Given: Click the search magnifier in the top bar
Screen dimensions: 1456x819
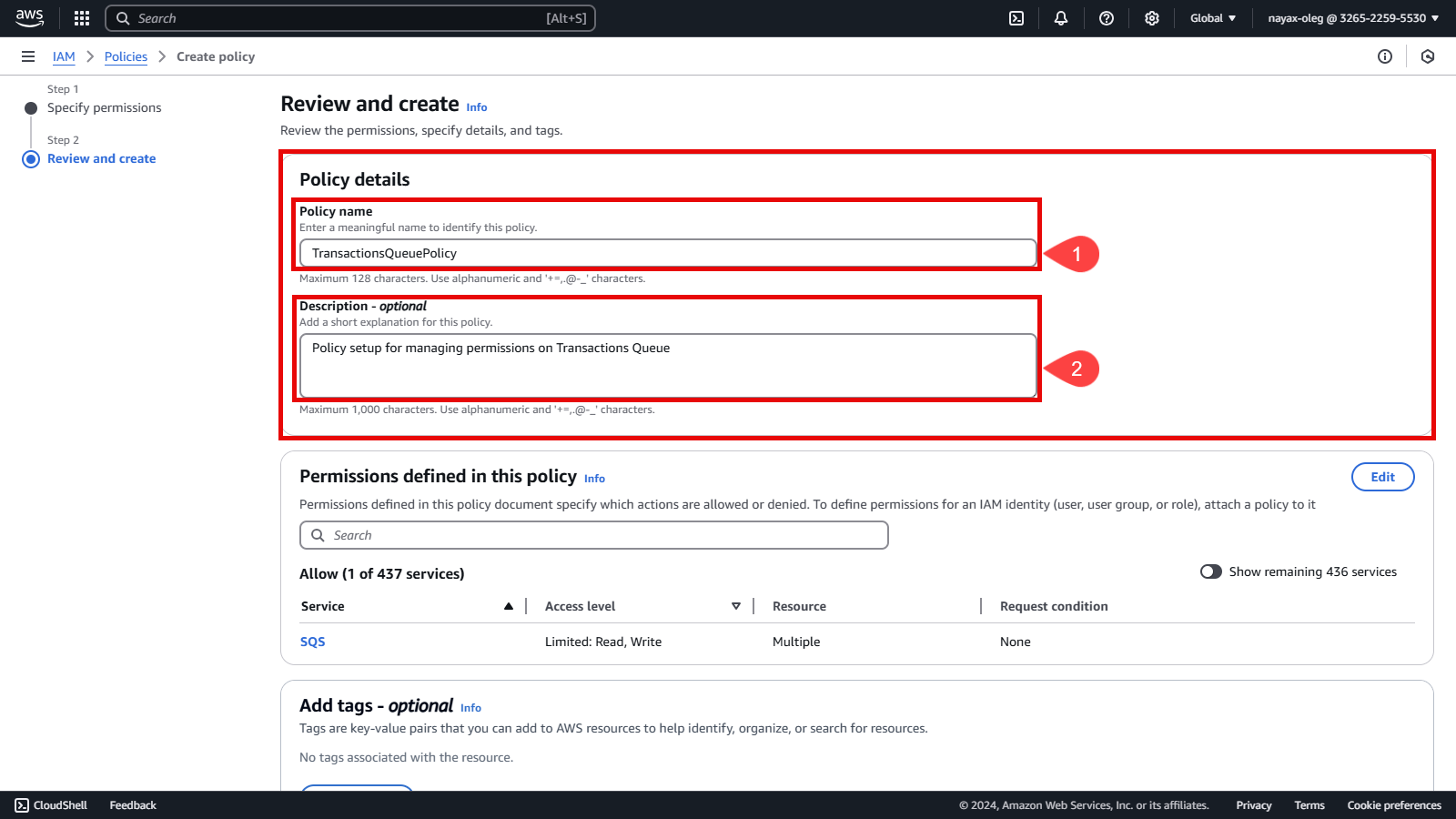Looking at the screenshot, I should (x=123, y=18).
